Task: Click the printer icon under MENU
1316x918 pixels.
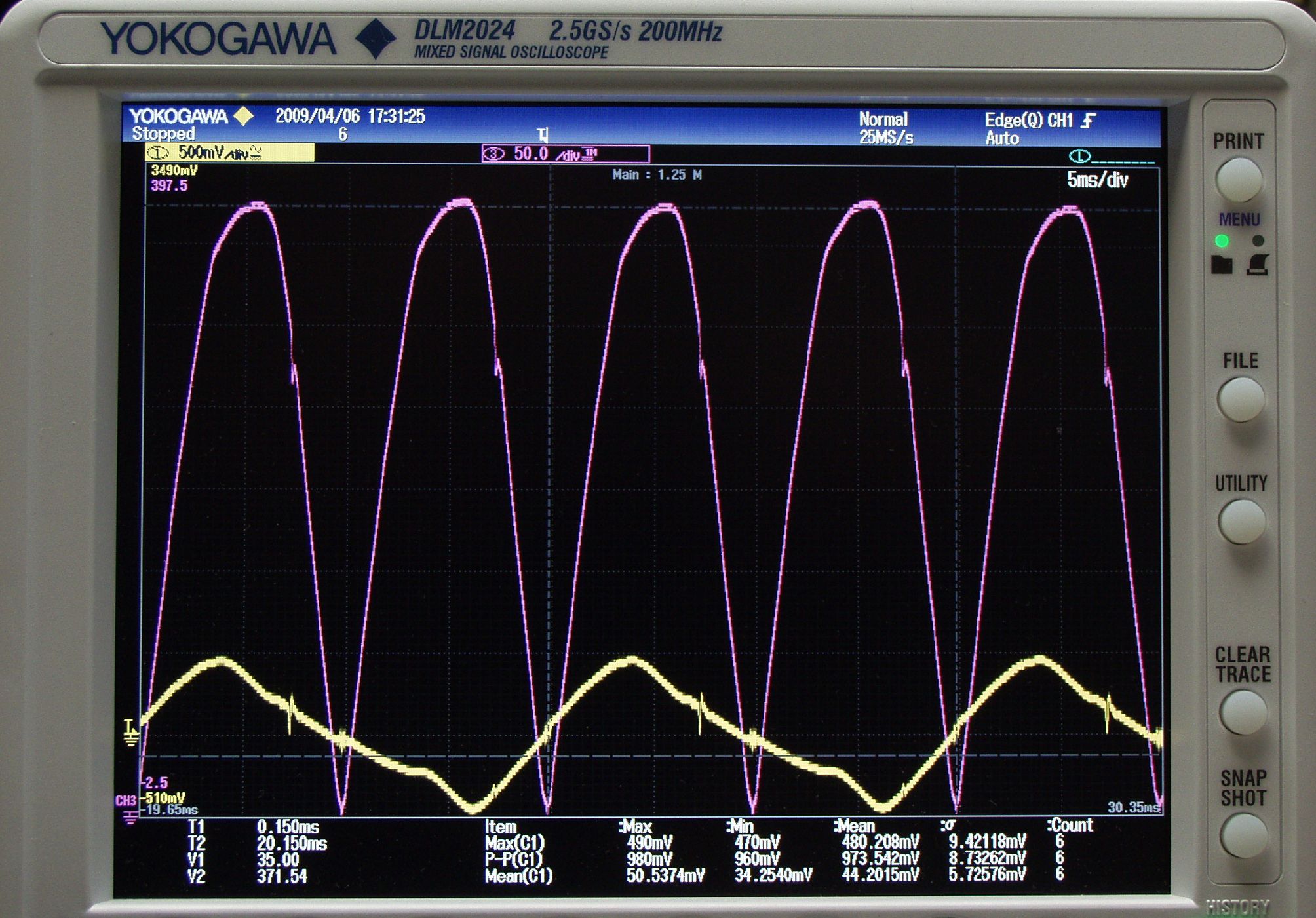Action: click(1258, 265)
